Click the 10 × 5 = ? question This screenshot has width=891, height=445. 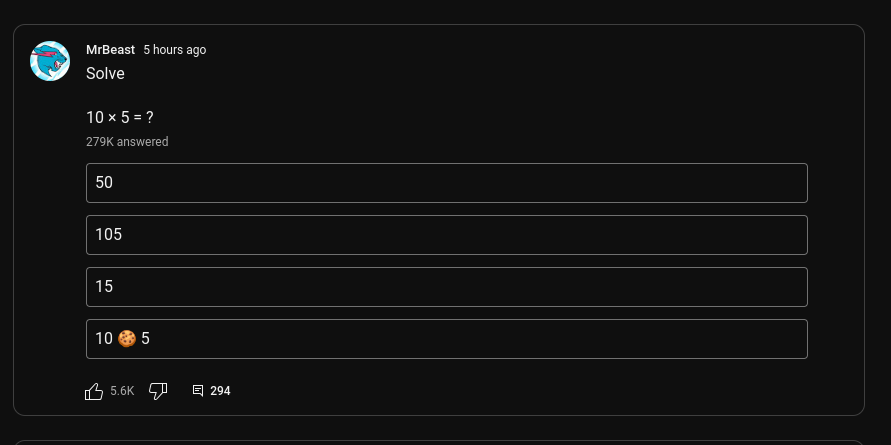click(119, 117)
